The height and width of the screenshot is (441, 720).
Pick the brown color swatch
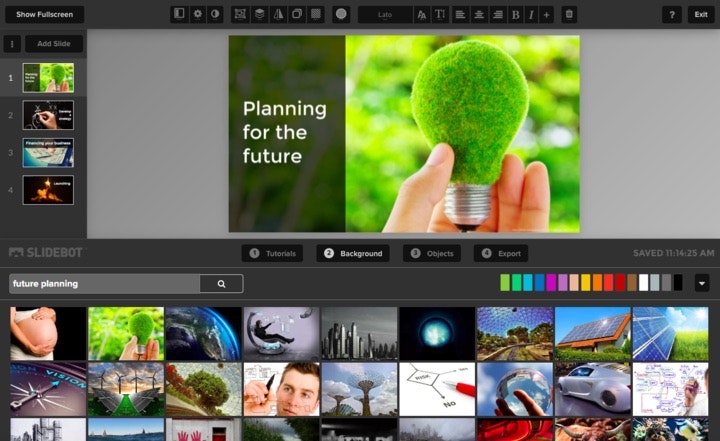(x=632, y=283)
